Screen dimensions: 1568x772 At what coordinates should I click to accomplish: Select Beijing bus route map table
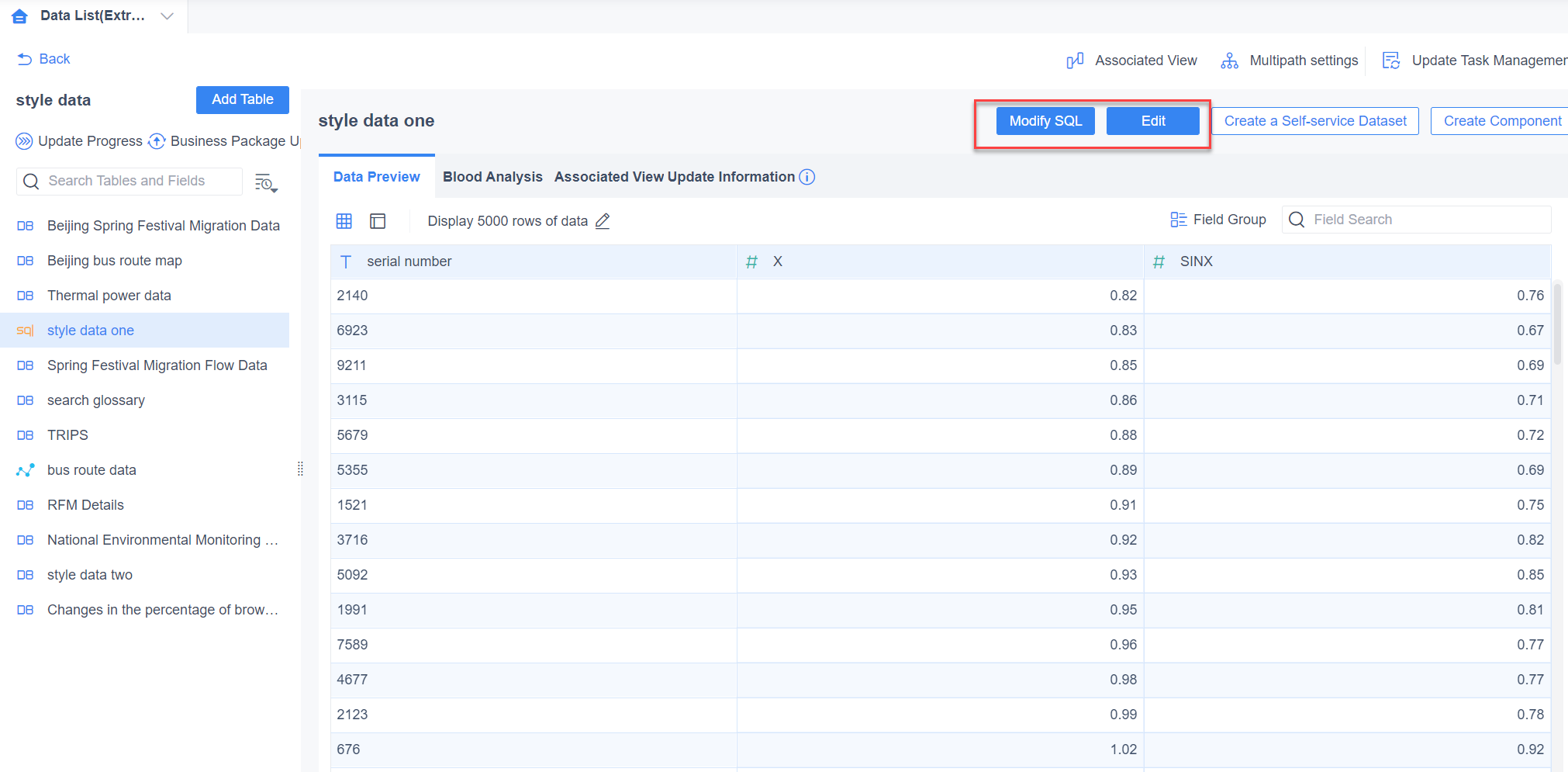pyautogui.click(x=145, y=261)
